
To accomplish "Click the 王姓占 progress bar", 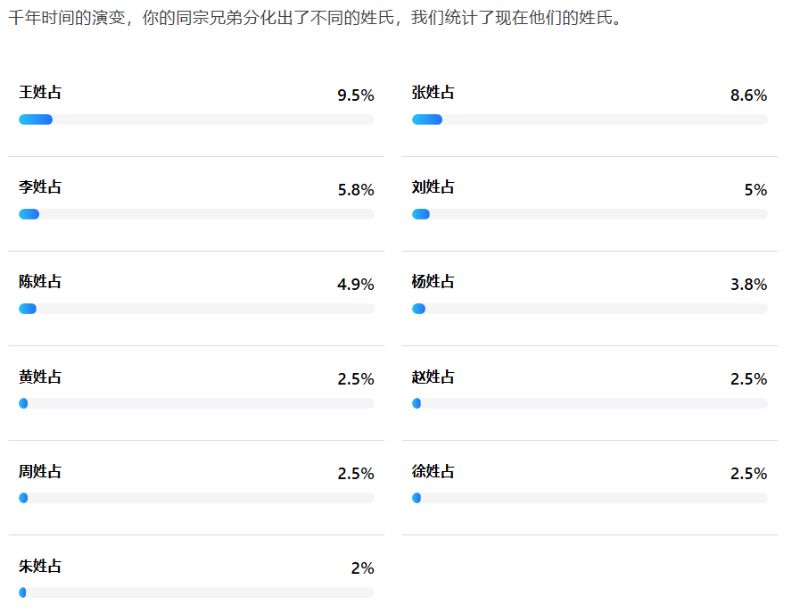I will pos(196,120).
